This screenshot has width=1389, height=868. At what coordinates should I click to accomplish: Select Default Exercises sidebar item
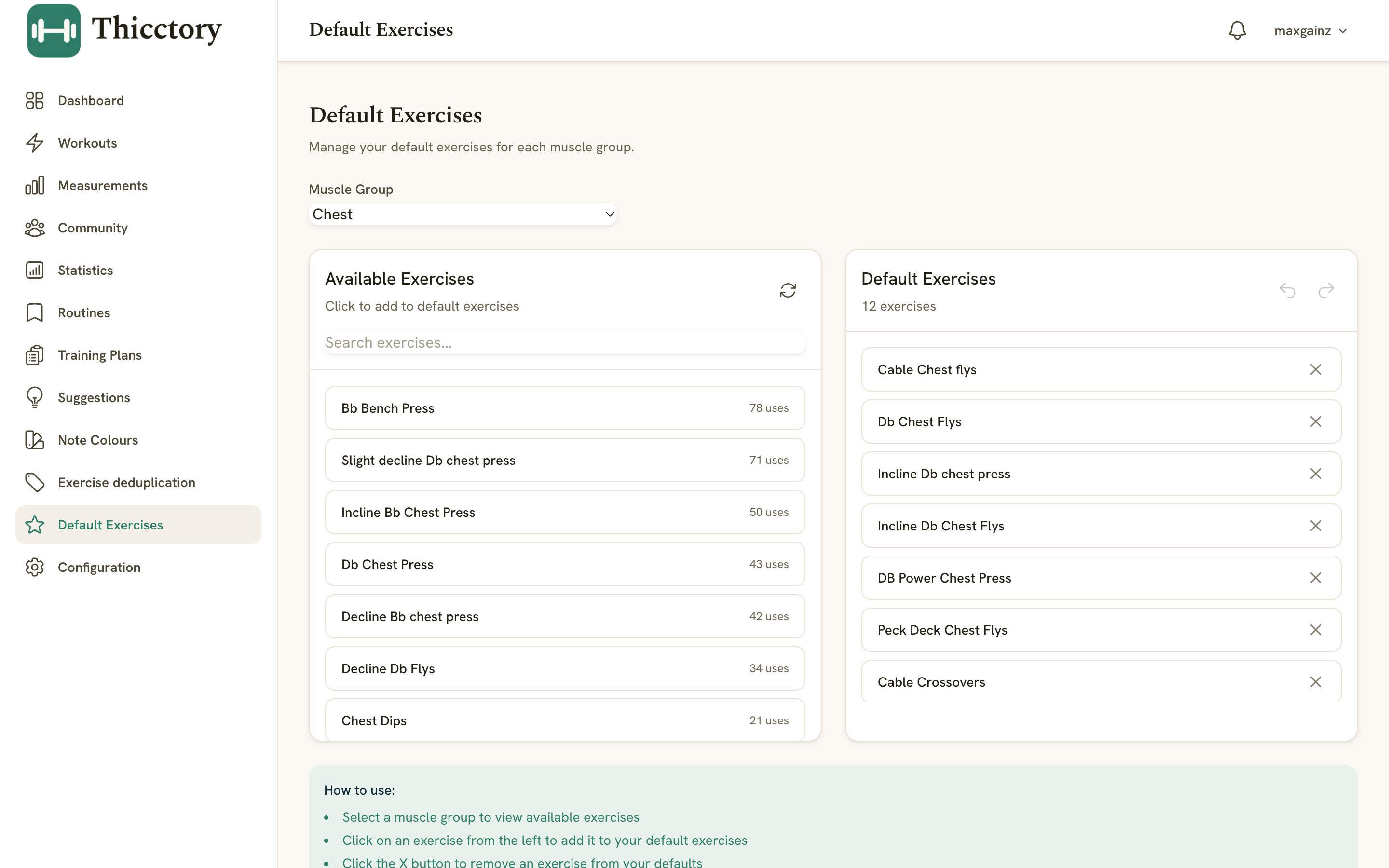(x=138, y=525)
